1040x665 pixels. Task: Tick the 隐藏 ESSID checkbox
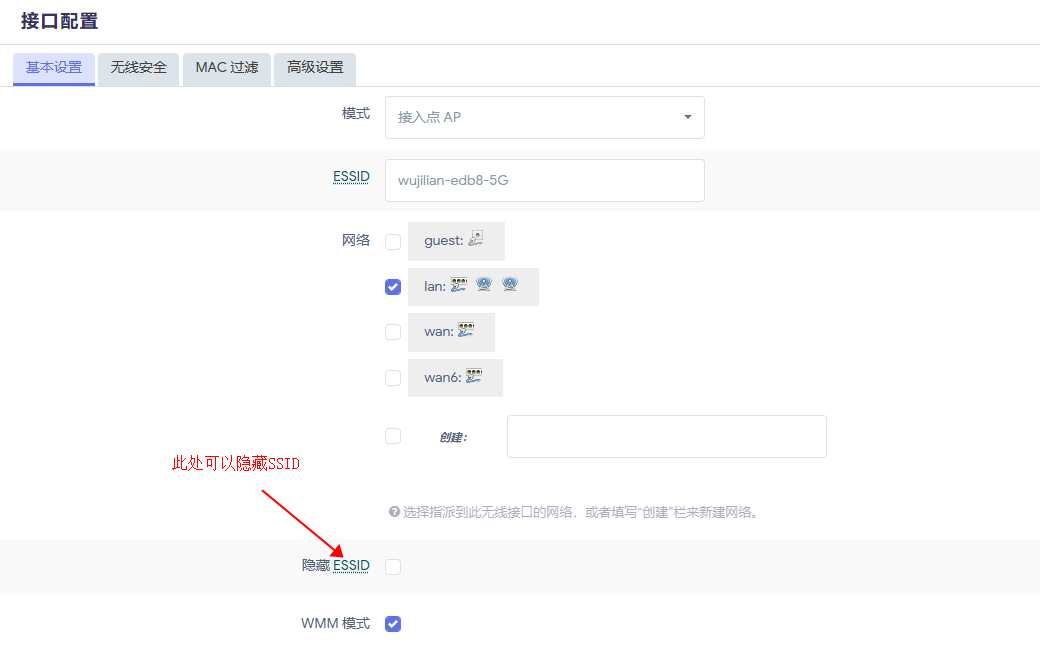(393, 567)
